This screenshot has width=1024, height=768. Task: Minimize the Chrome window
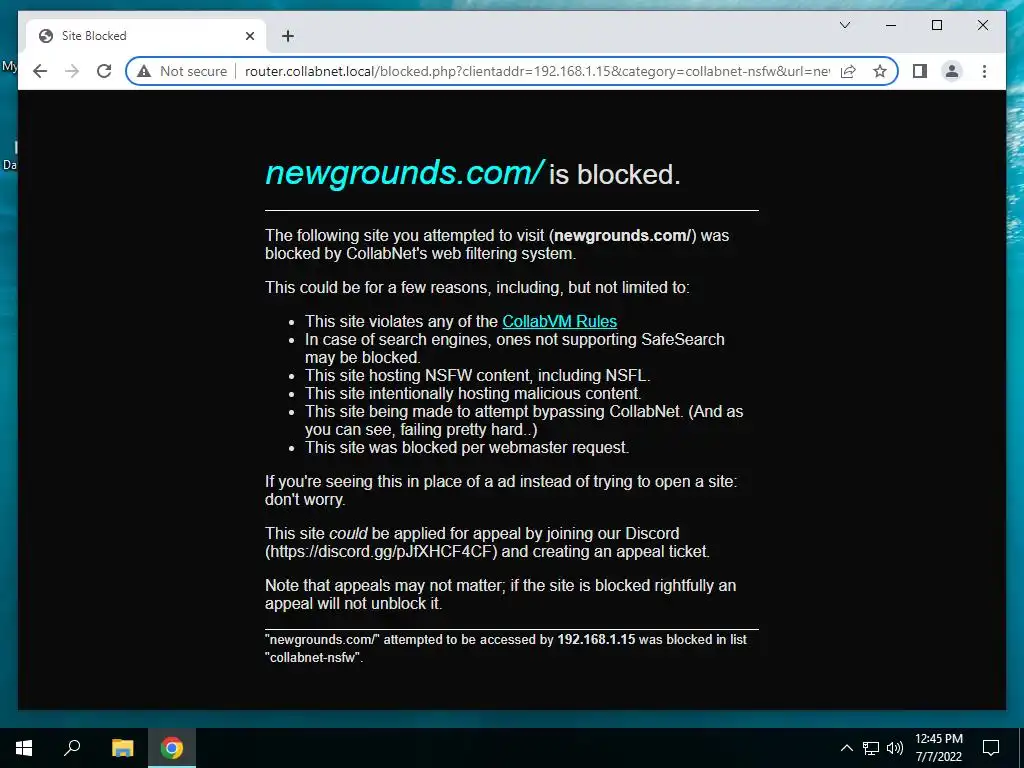(891, 25)
